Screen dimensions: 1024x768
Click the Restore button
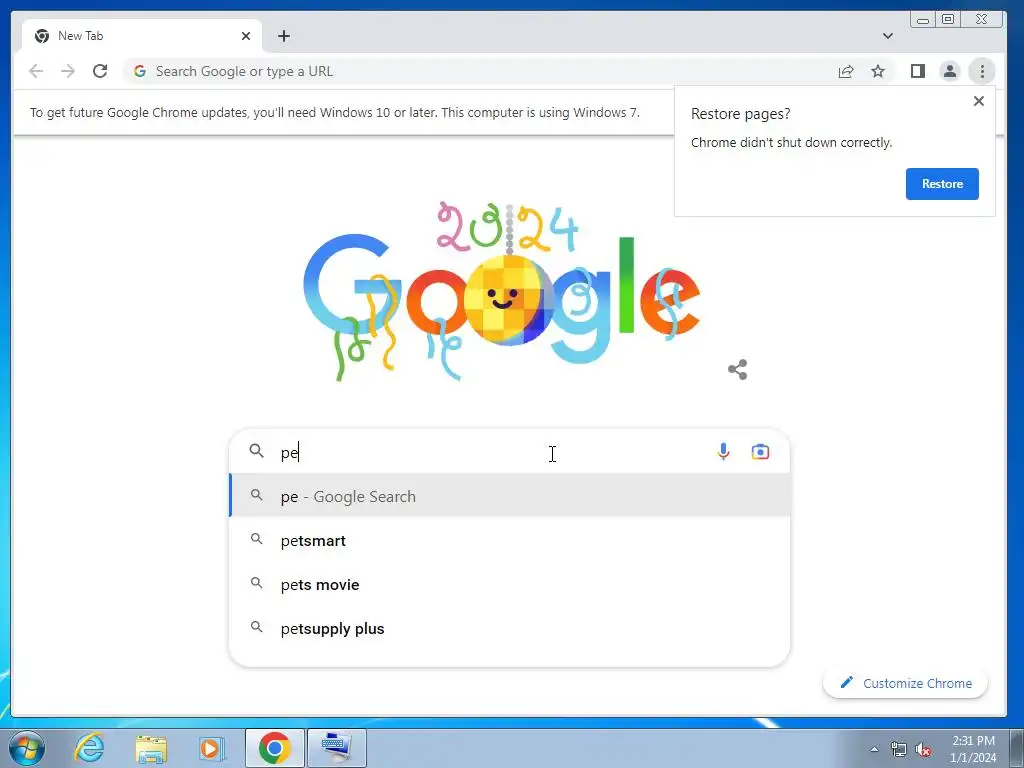click(x=942, y=184)
